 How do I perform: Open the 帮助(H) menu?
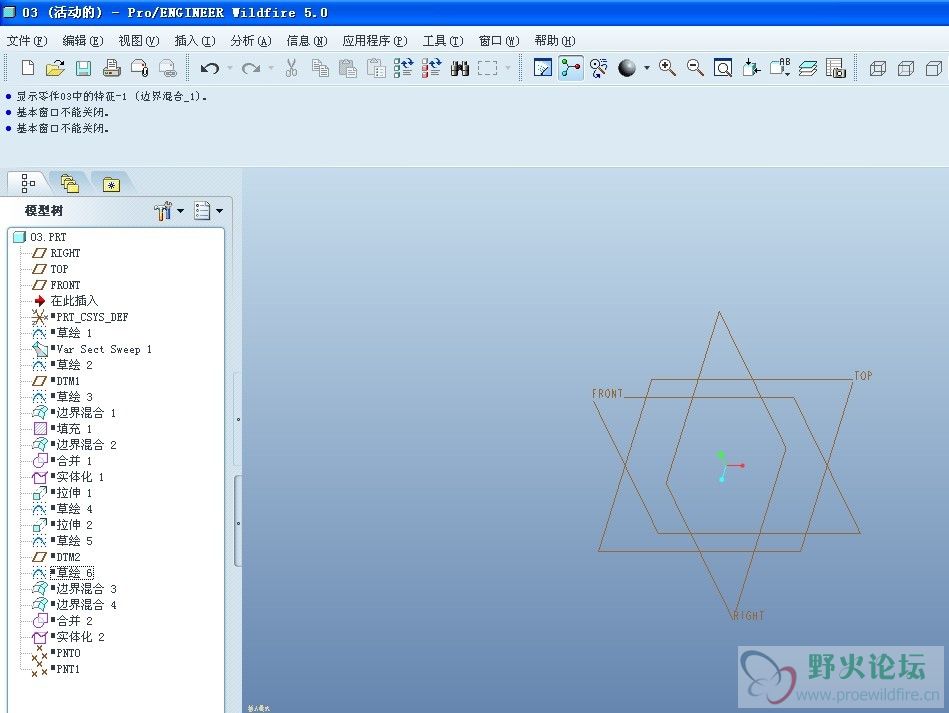555,41
